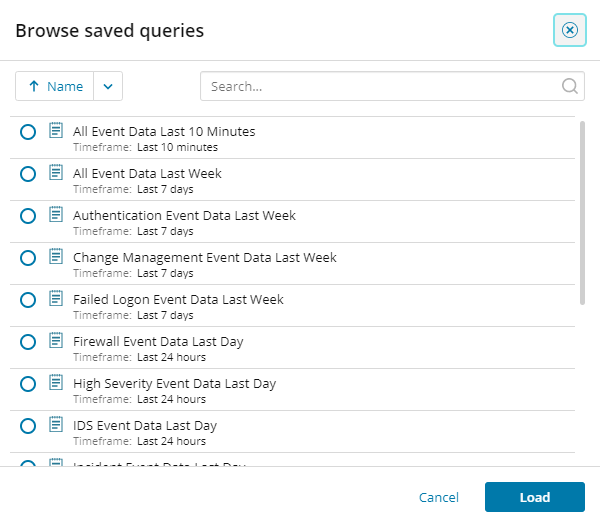Choose the Firewall Event Data Last Day radio
The width and height of the screenshot is (600, 527).
28,342
